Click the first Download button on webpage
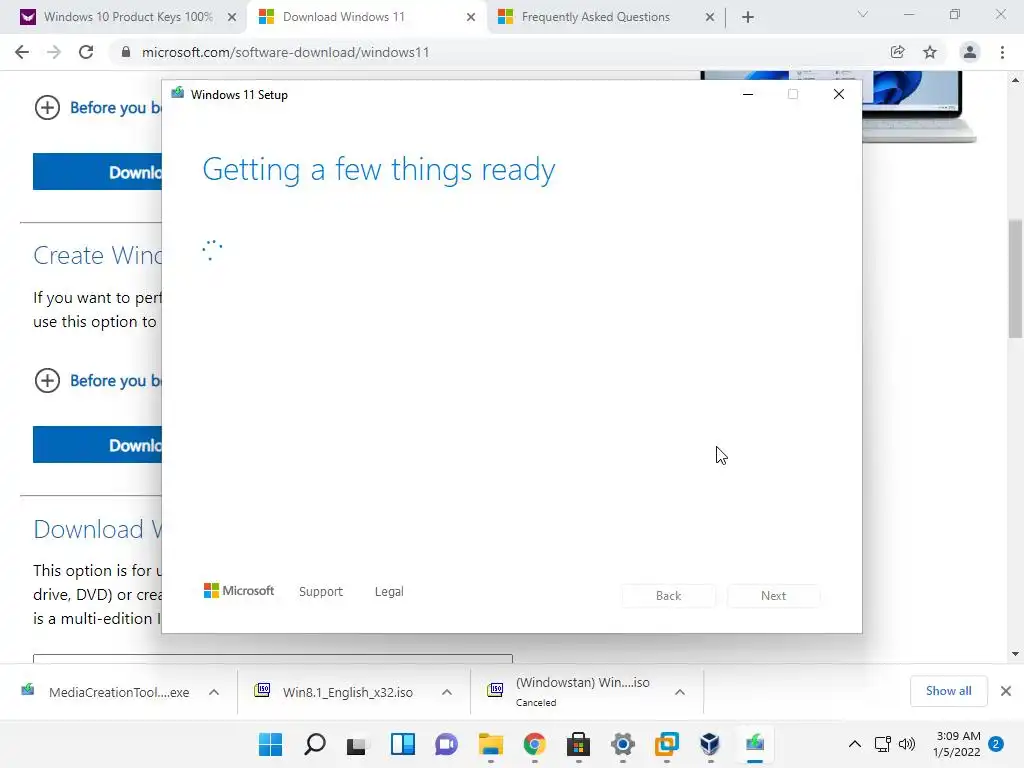The height and width of the screenshot is (768, 1024). [97, 172]
